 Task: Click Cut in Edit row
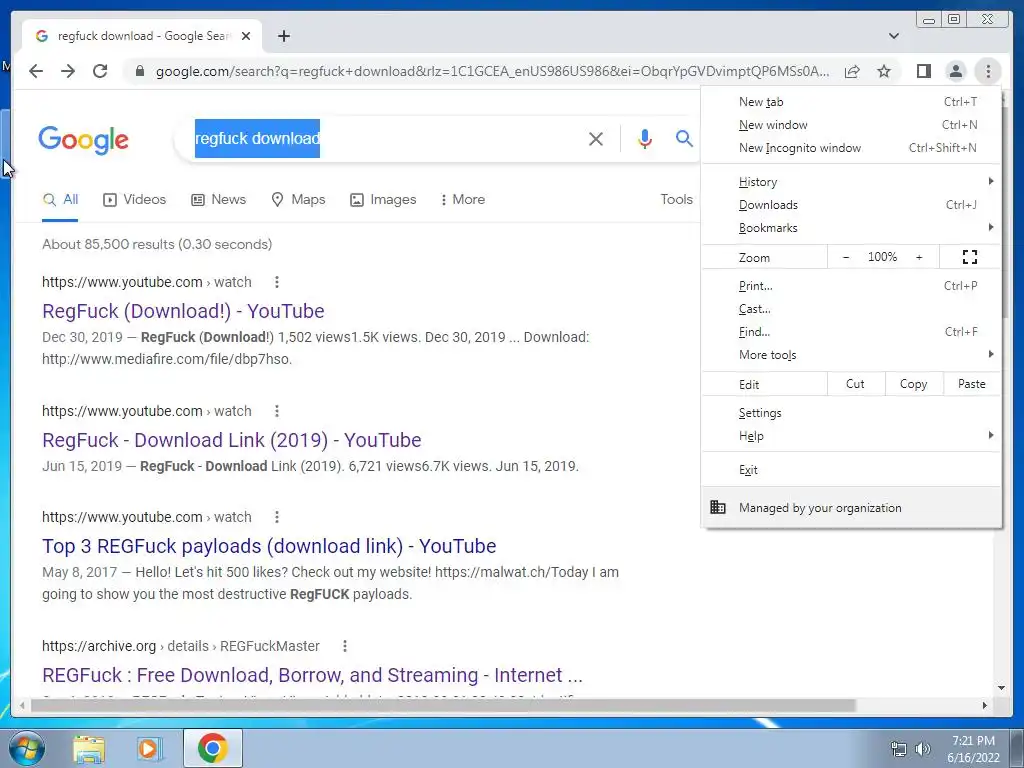coord(856,384)
